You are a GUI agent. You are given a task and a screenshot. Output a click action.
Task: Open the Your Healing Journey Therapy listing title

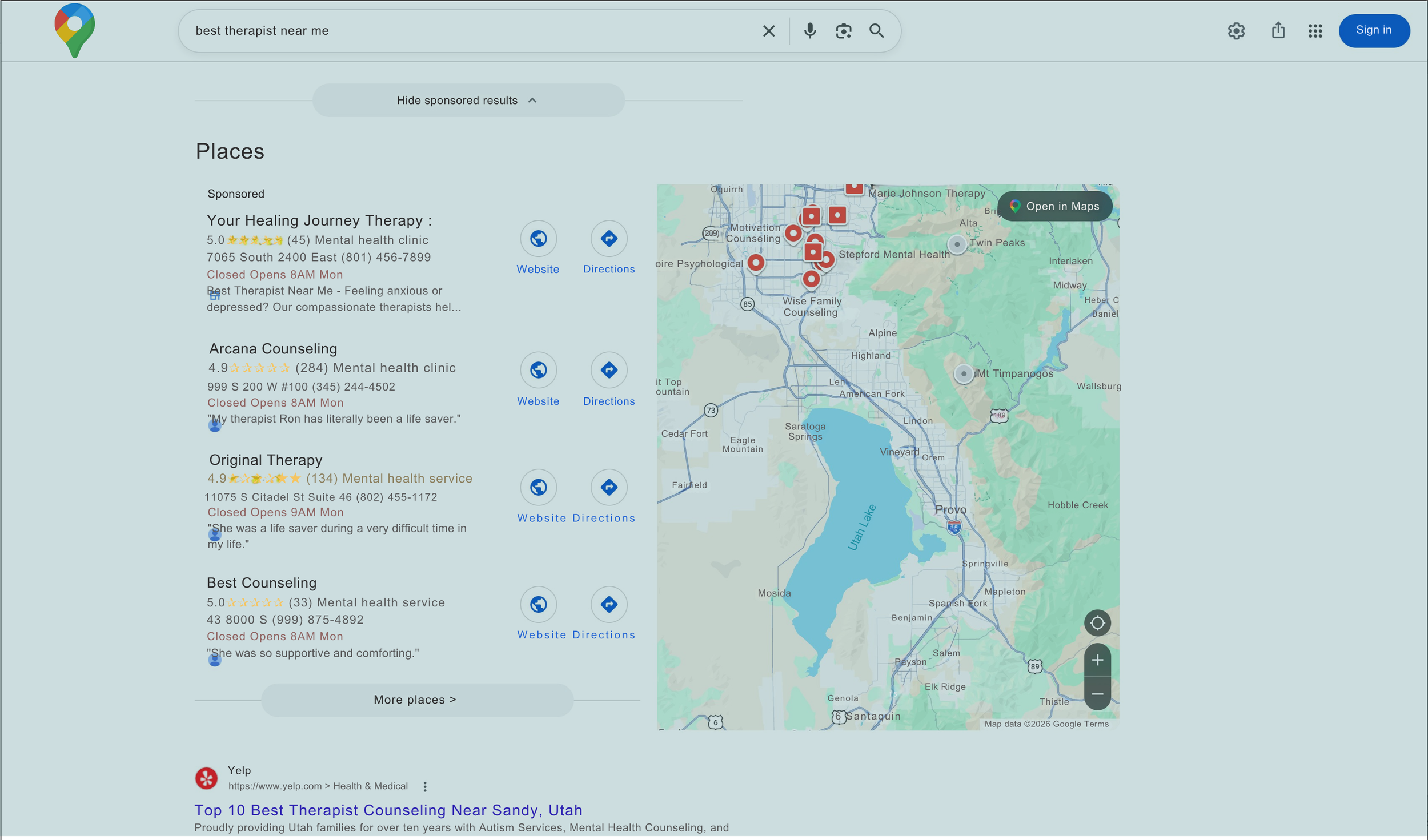(319, 220)
